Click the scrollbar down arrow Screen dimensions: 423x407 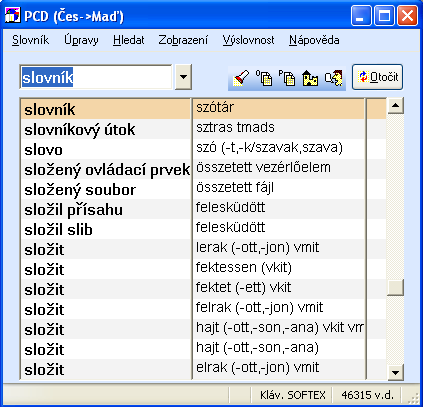tap(395, 372)
